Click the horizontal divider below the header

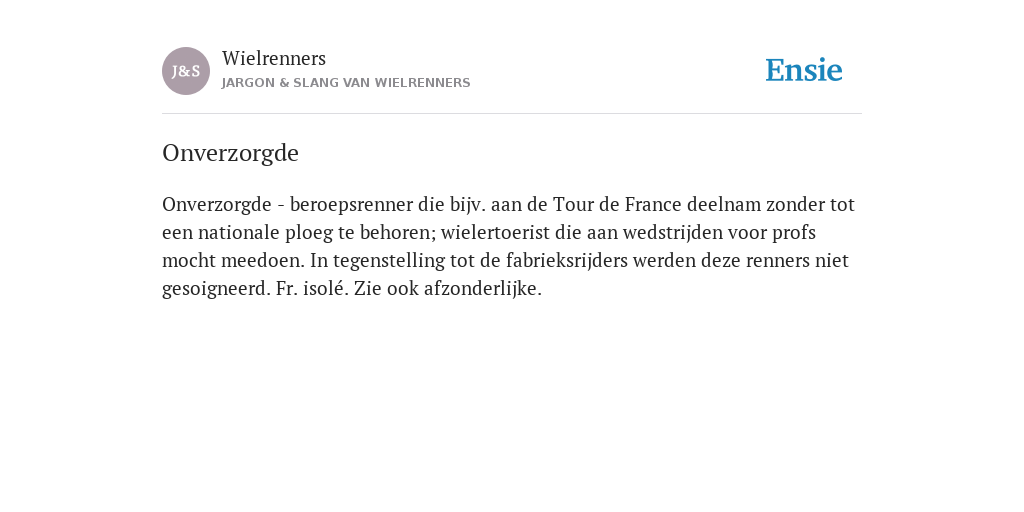pos(512,114)
